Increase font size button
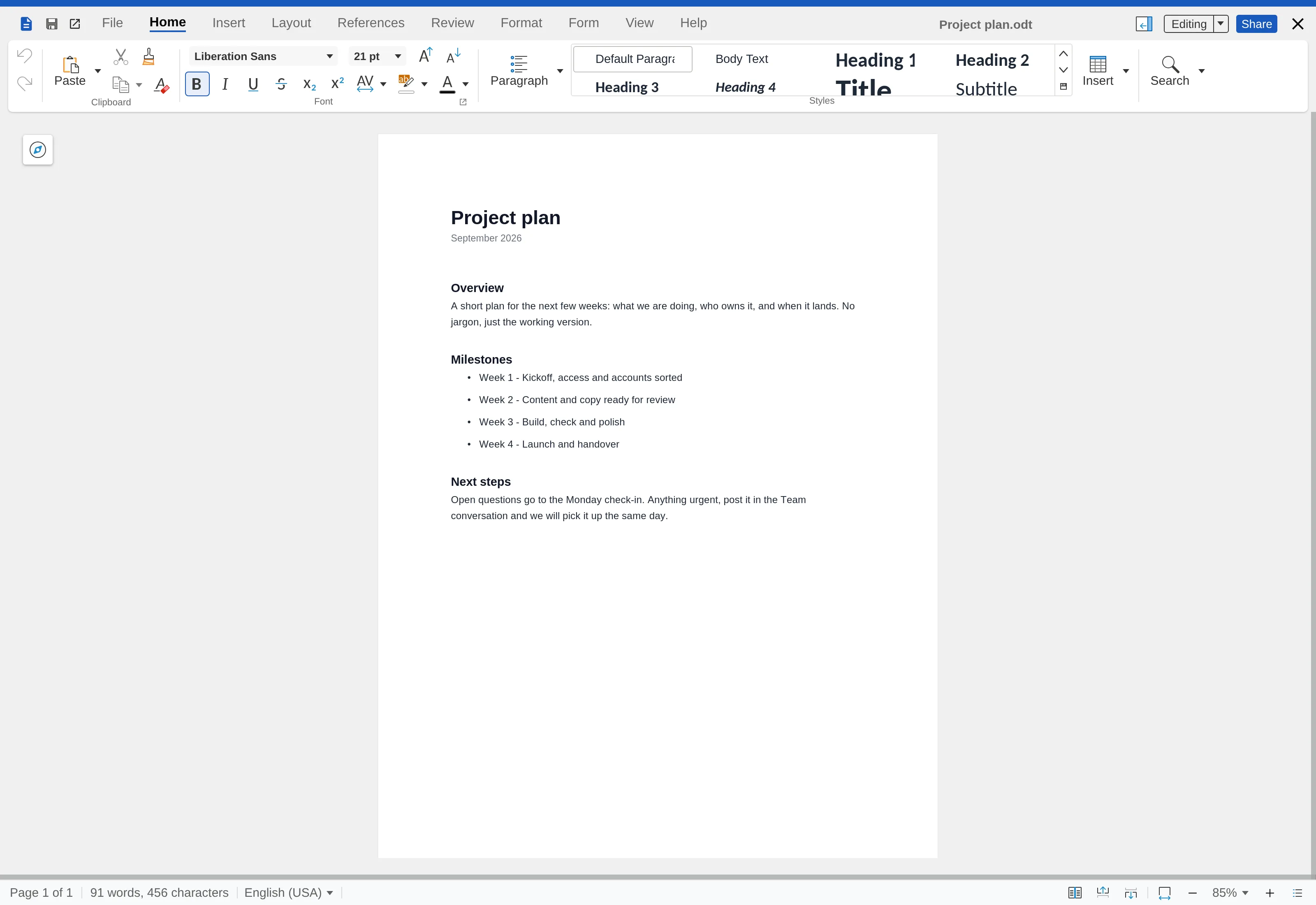This screenshot has height=905, width=1316. coord(425,56)
